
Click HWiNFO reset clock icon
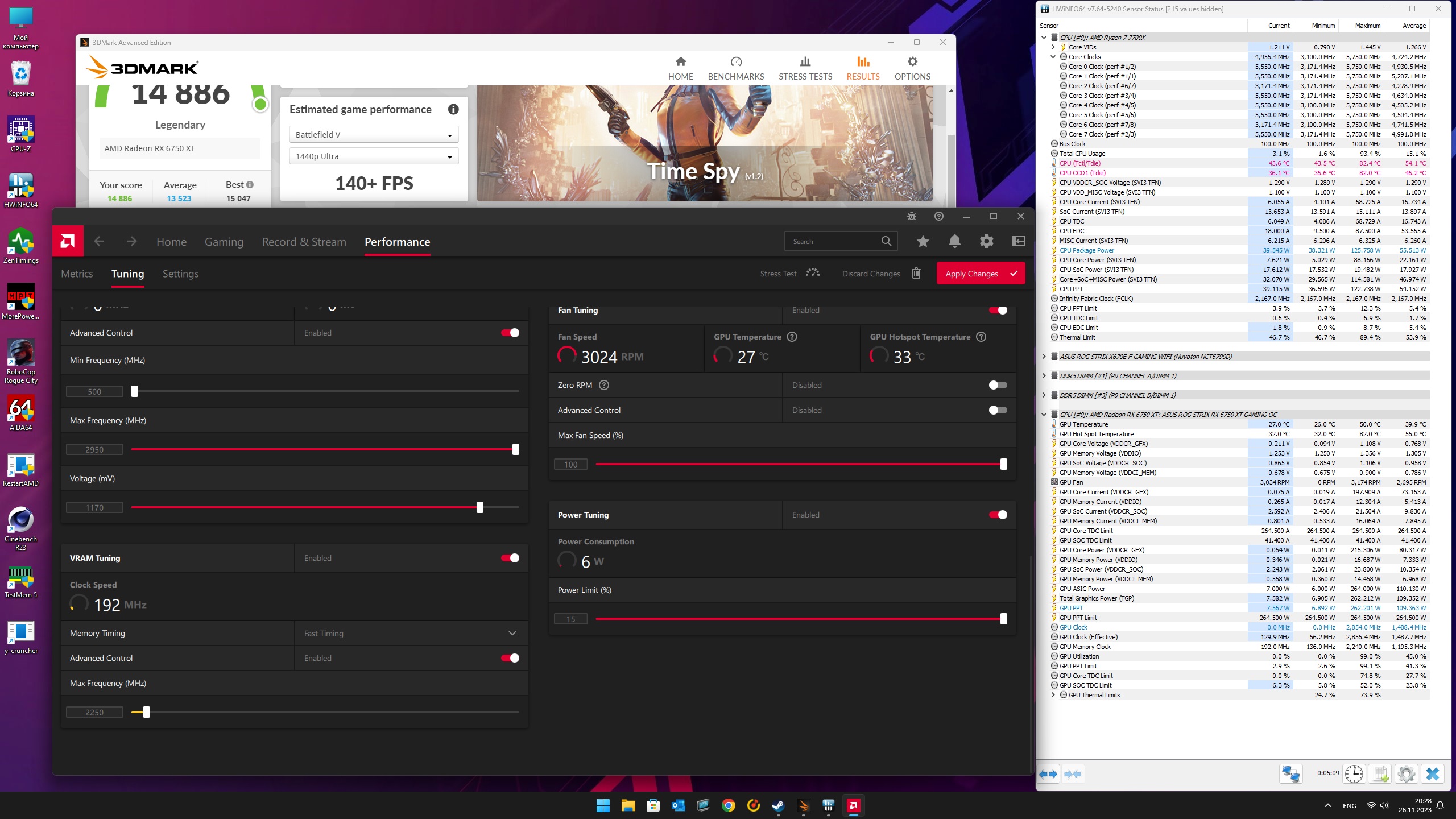[x=1354, y=774]
